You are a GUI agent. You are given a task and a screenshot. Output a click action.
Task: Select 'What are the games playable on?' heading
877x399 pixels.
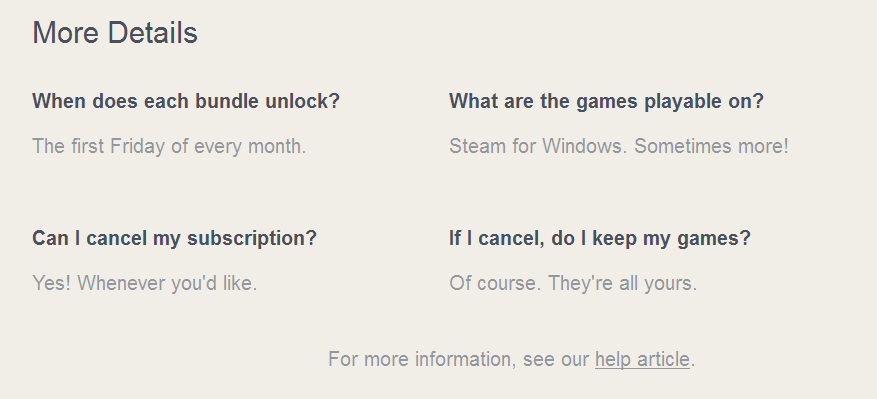(x=606, y=101)
